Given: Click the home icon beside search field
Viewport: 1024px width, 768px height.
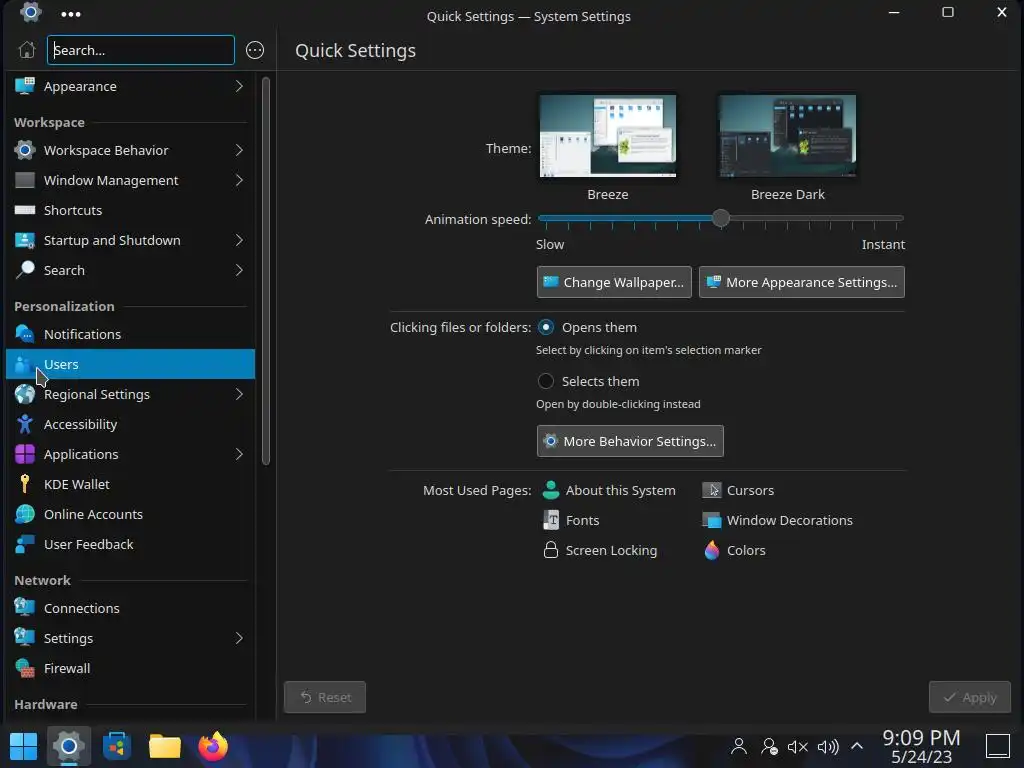Looking at the screenshot, I should (x=27, y=50).
